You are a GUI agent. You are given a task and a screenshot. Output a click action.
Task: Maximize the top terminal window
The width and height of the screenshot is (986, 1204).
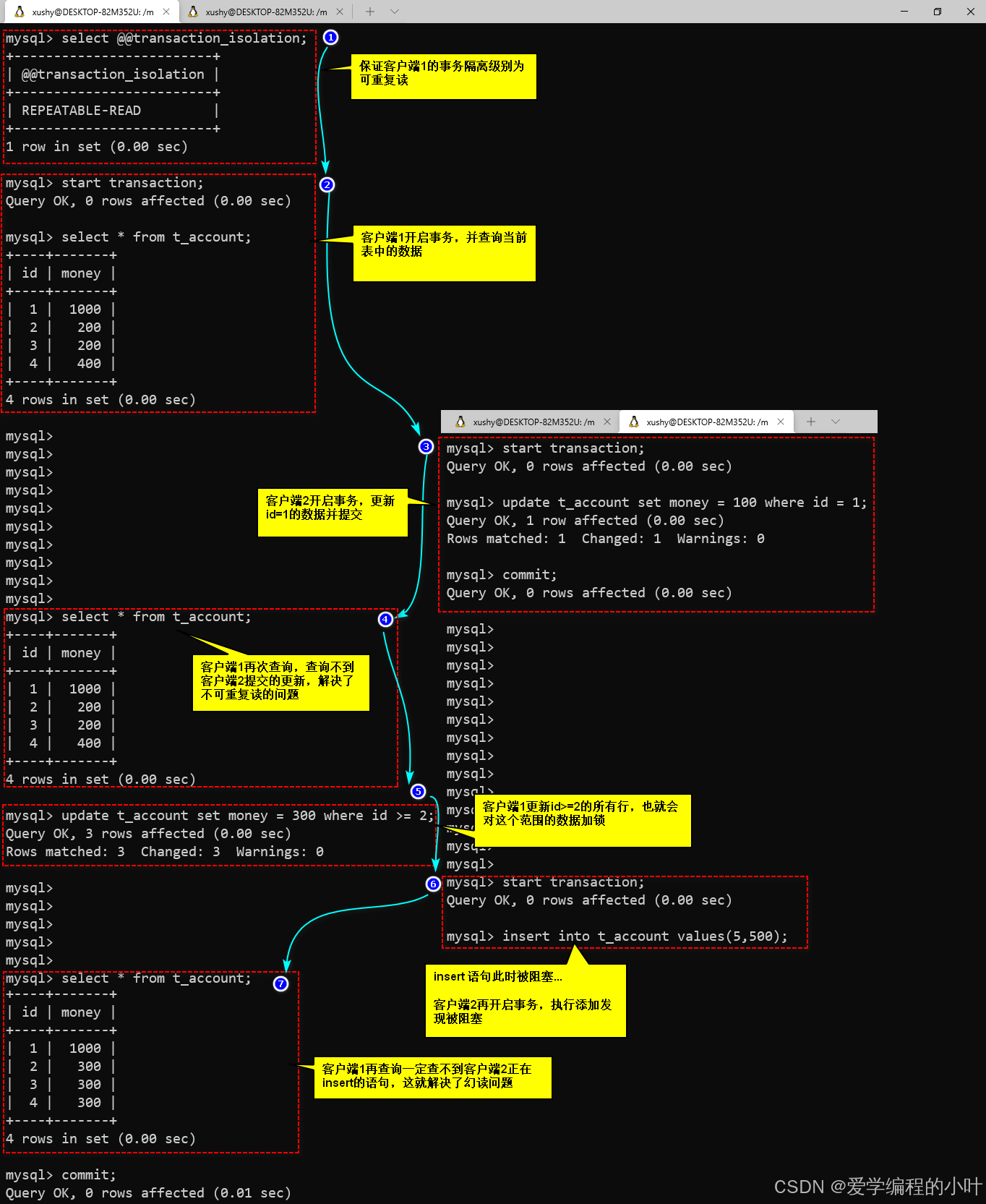tap(938, 12)
